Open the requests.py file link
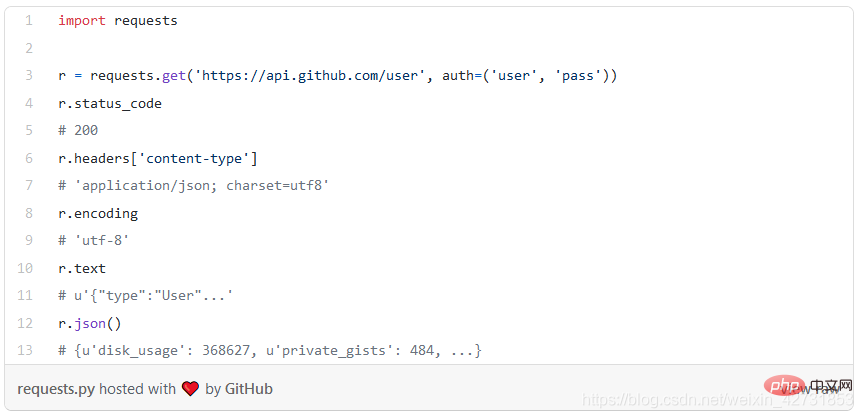The height and width of the screenshot is (418, 863). (56, 389)
